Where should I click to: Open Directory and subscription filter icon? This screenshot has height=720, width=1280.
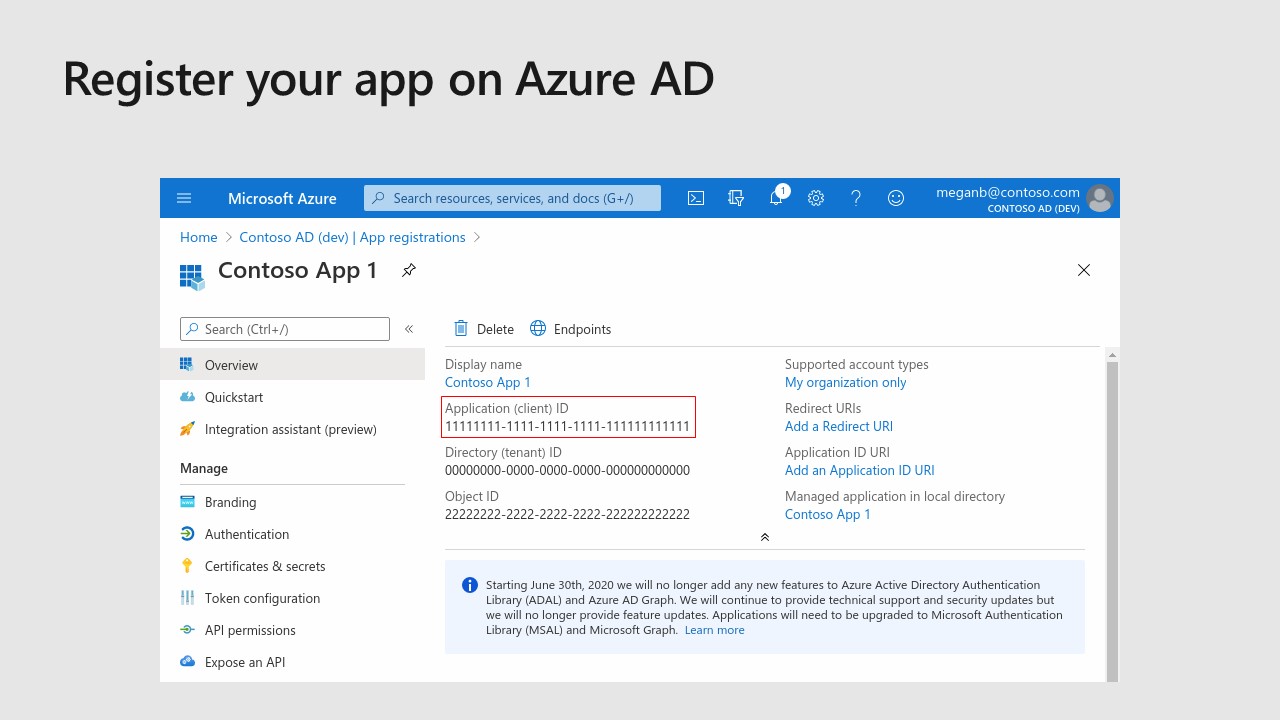(x=736, y=198)
